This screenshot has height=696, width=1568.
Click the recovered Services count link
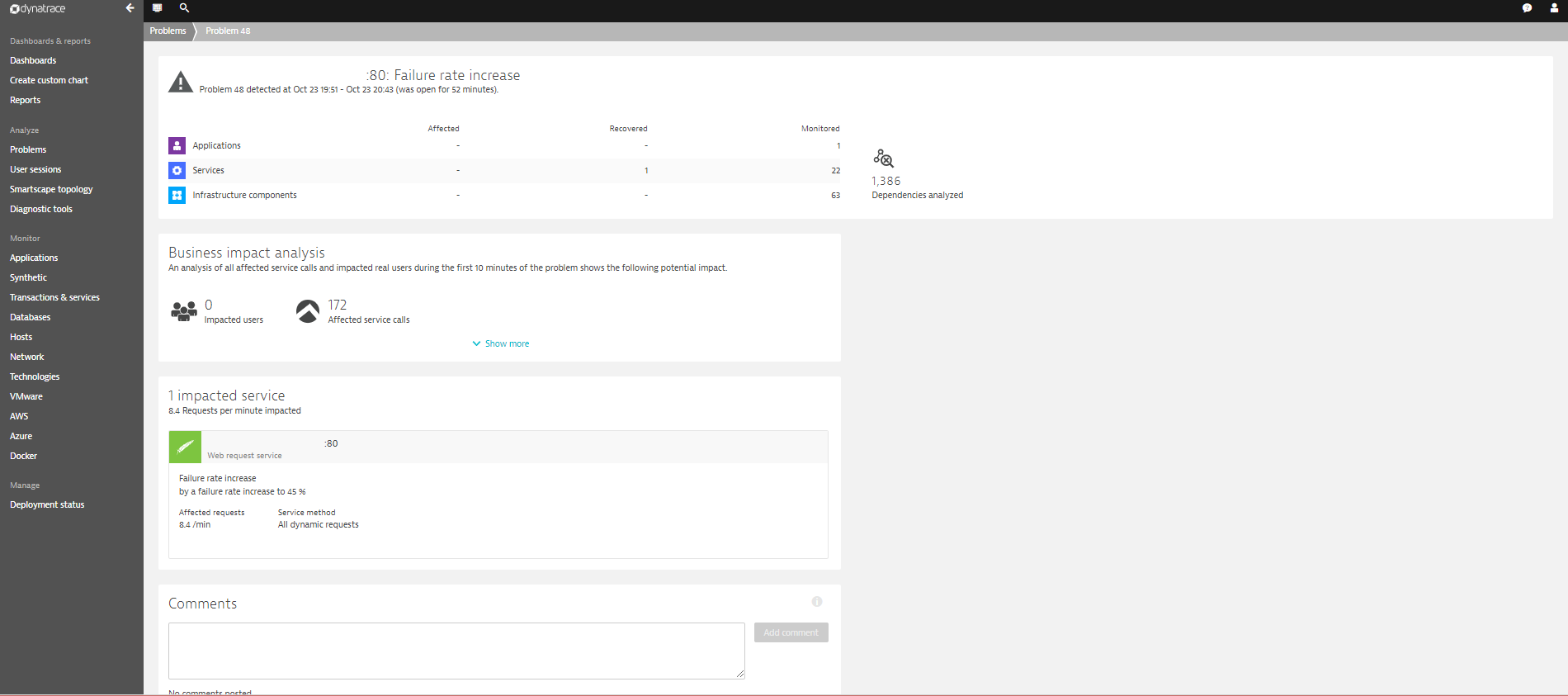(x=646, y=171)
